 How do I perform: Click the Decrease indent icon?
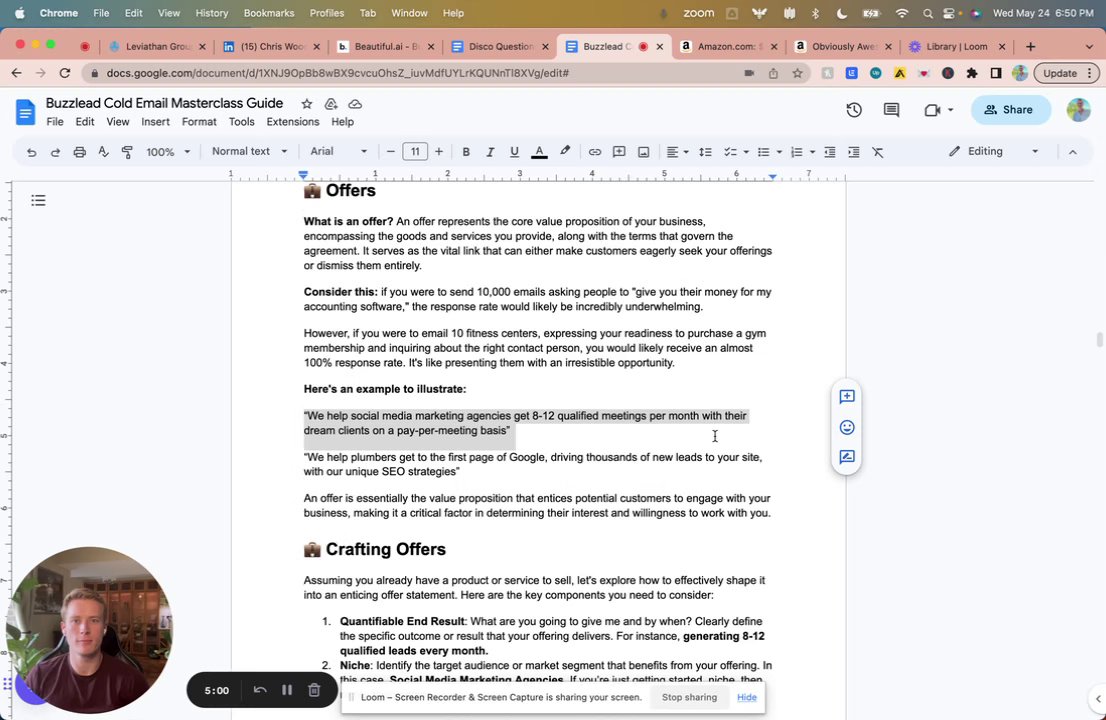click(x=830, y=152)
